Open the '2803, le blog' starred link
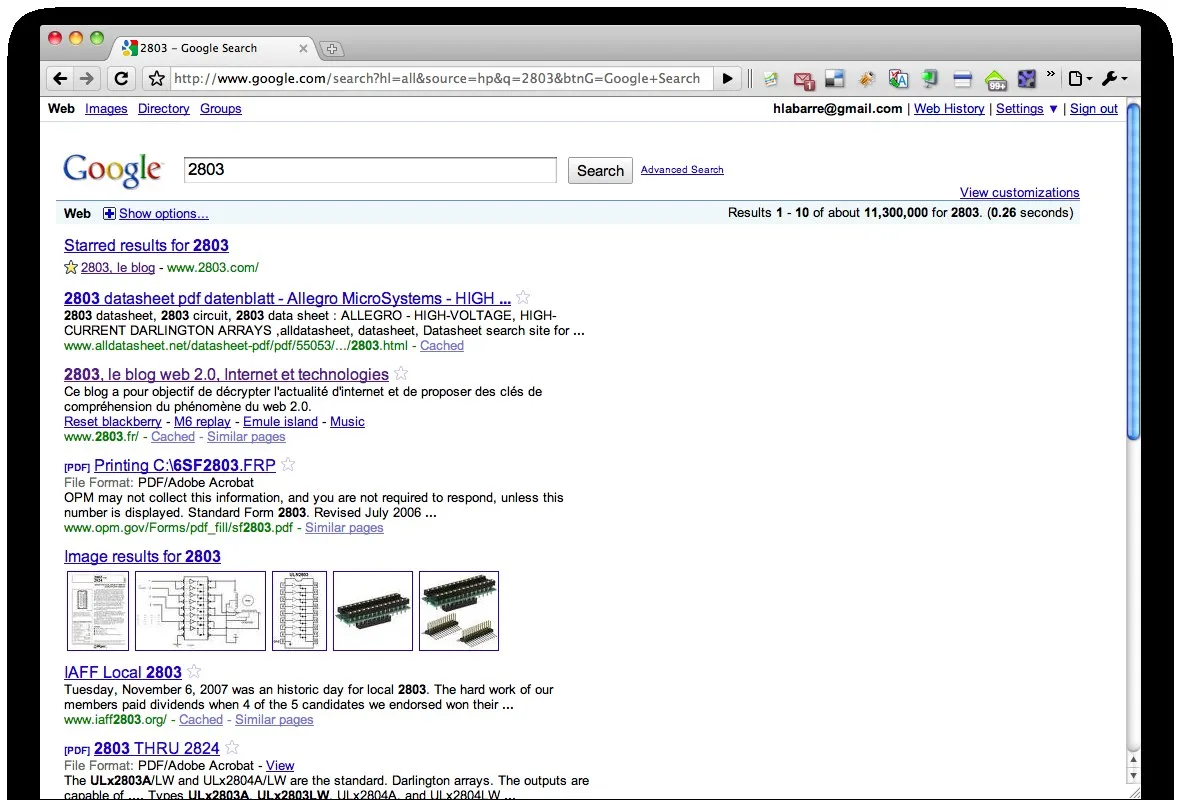This screenshot has width=1181, height=800. (x=117, y=267)
